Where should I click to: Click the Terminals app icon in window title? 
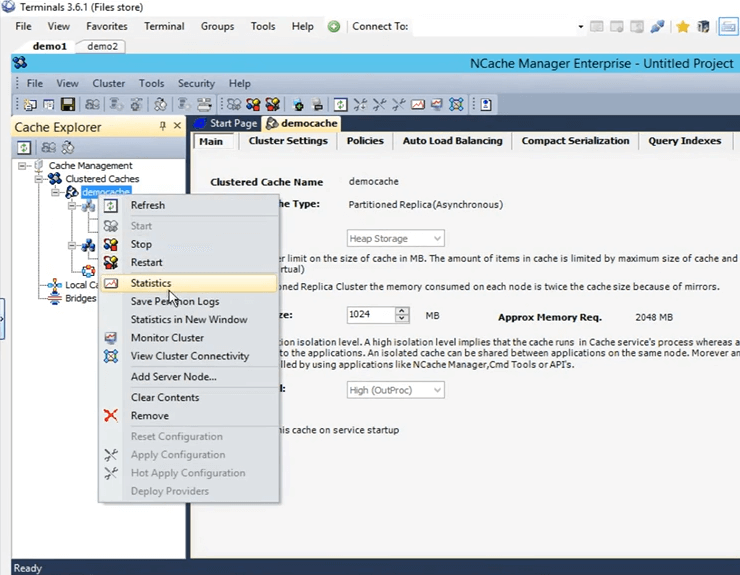[8, 6]
